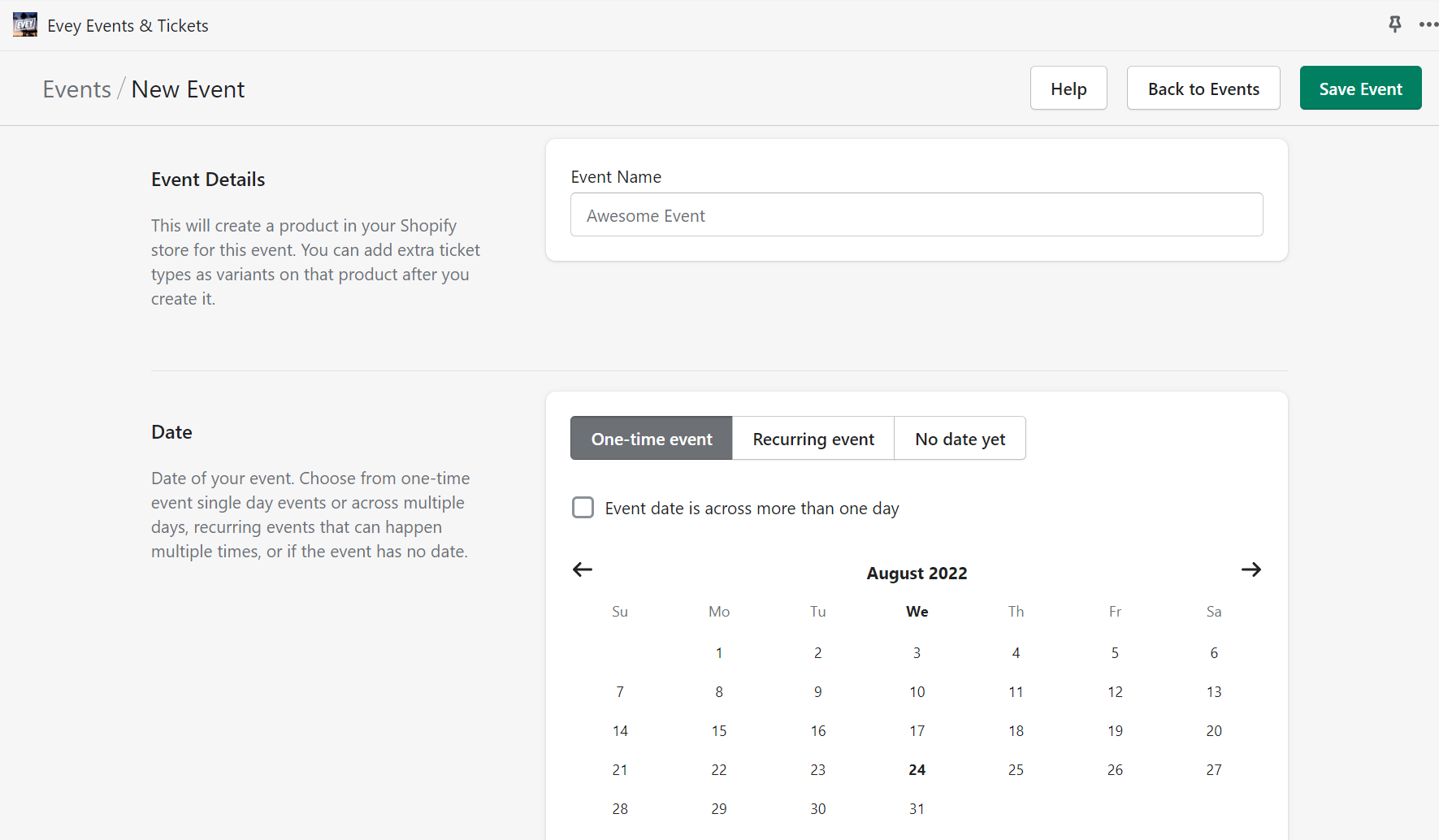Go to previous month in calendar

[583, 569]
